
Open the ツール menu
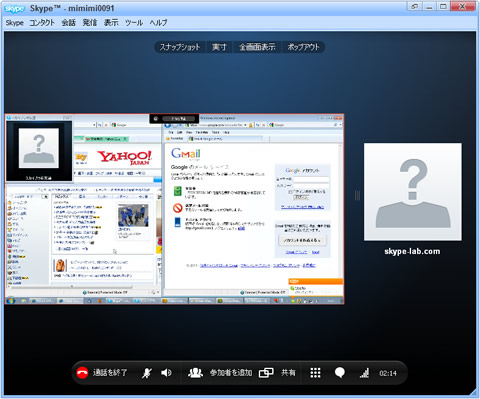point(134,23)
